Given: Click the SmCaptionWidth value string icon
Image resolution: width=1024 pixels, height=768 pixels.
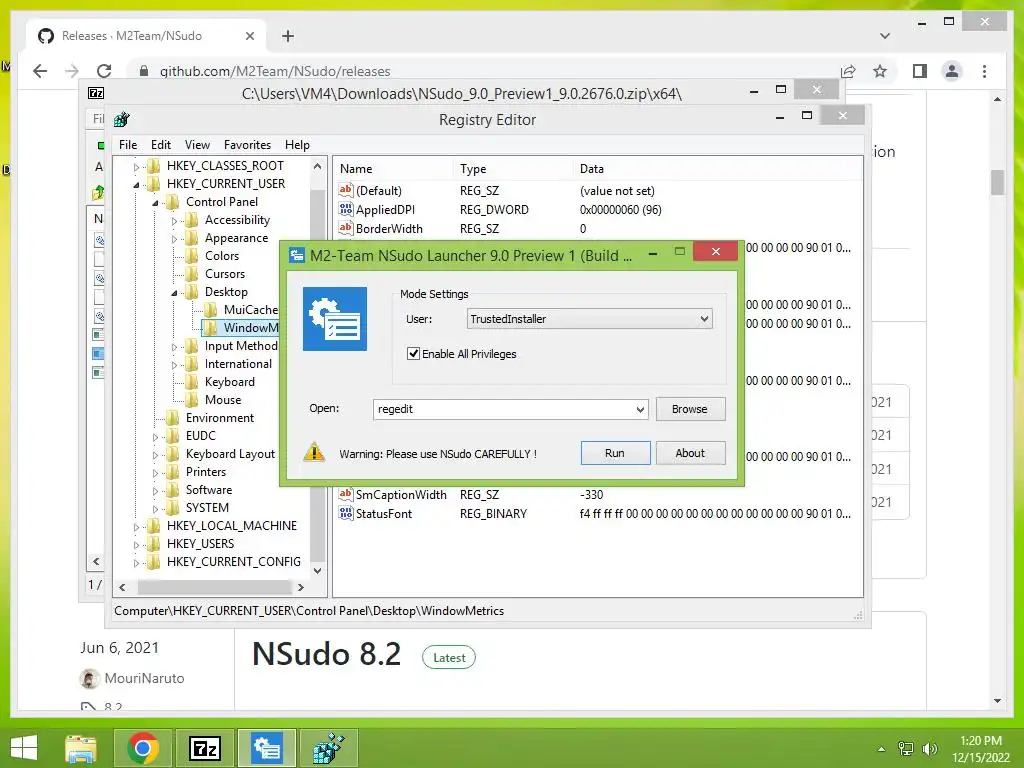Looking at the screenshot, I should tap(345, 494).
